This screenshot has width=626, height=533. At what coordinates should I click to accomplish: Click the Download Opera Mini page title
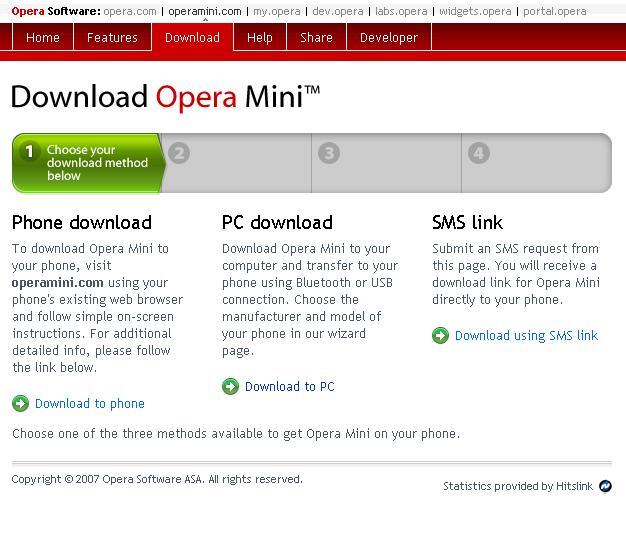tap(165, 97)
